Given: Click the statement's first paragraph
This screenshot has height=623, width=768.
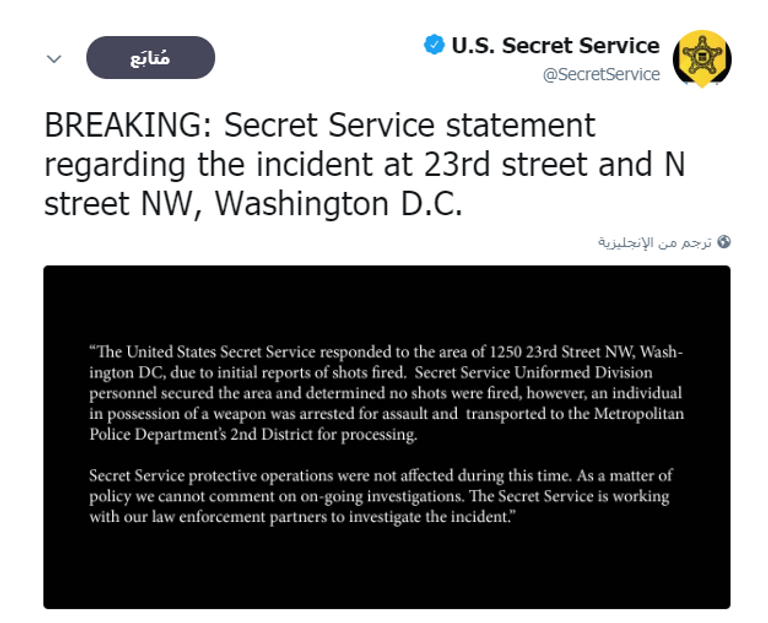Looking at the screenshot, I should click(x=386, y=394).
